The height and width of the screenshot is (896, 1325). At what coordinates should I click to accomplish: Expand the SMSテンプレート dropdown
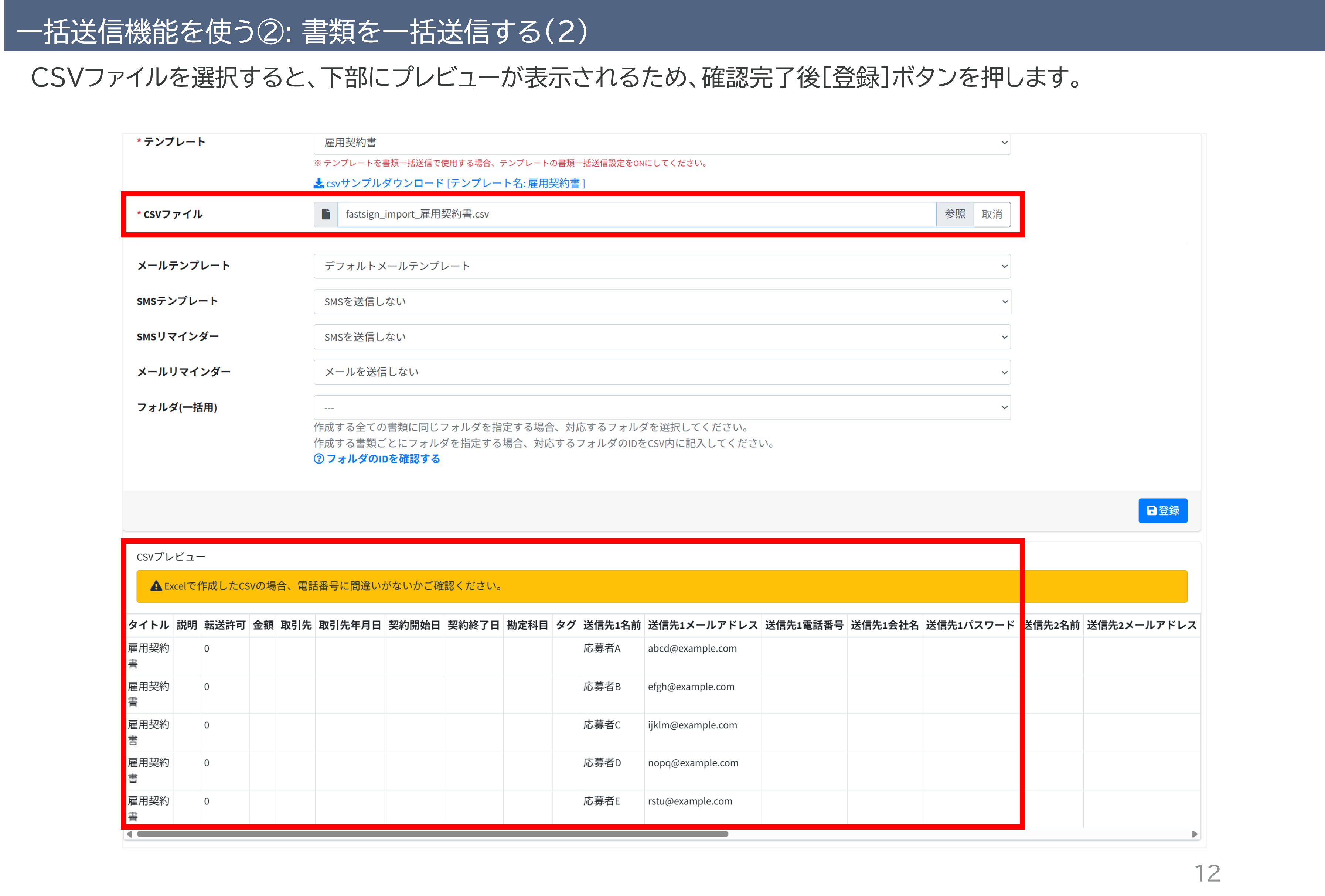click(x=661, y=301)
